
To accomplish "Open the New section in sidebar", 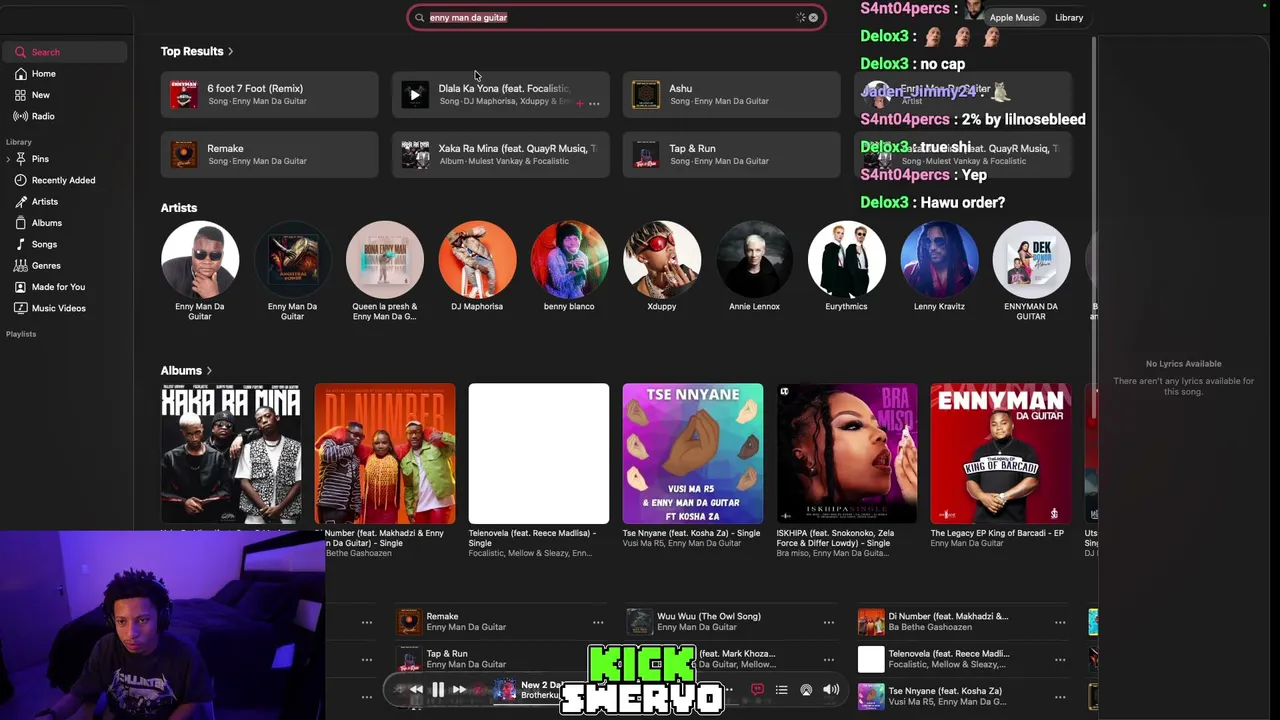I will [63, 95].
